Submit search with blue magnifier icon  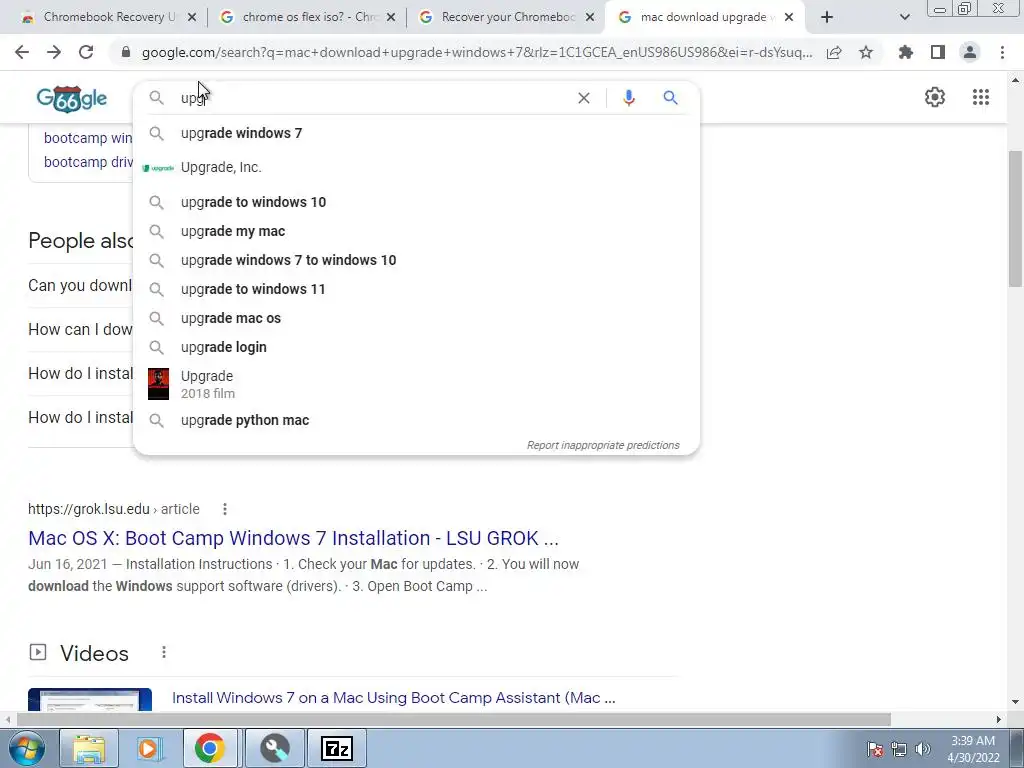[x=671, y=98]
